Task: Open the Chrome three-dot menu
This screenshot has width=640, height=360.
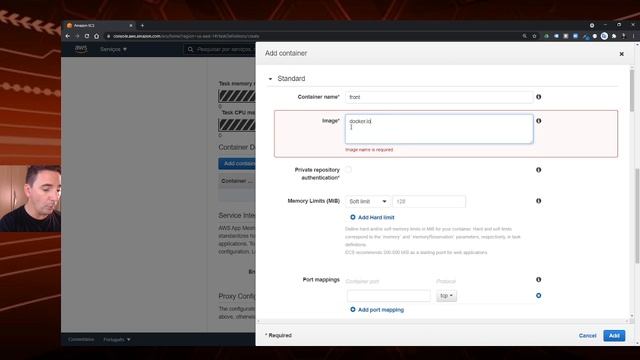Action: [633, 36]
